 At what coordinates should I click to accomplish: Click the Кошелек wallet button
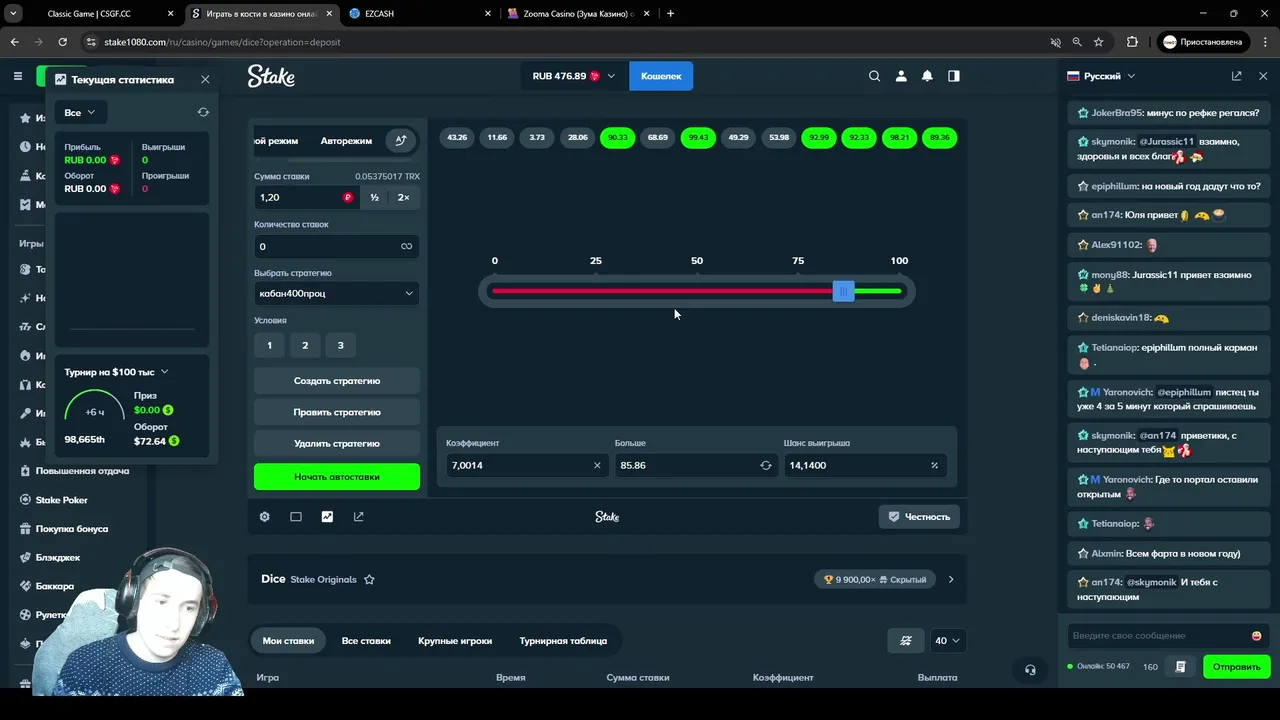click(x=661, y=76)
